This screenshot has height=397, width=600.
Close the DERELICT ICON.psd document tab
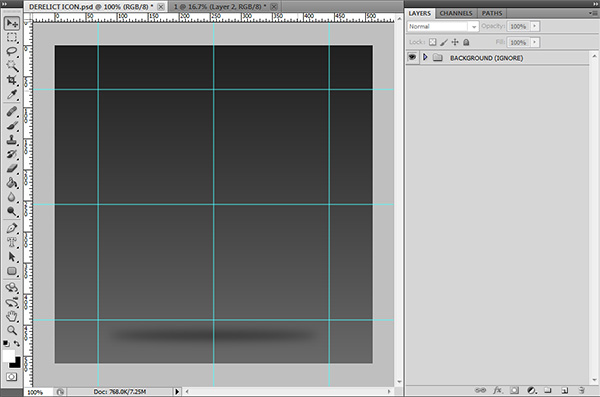161,7
